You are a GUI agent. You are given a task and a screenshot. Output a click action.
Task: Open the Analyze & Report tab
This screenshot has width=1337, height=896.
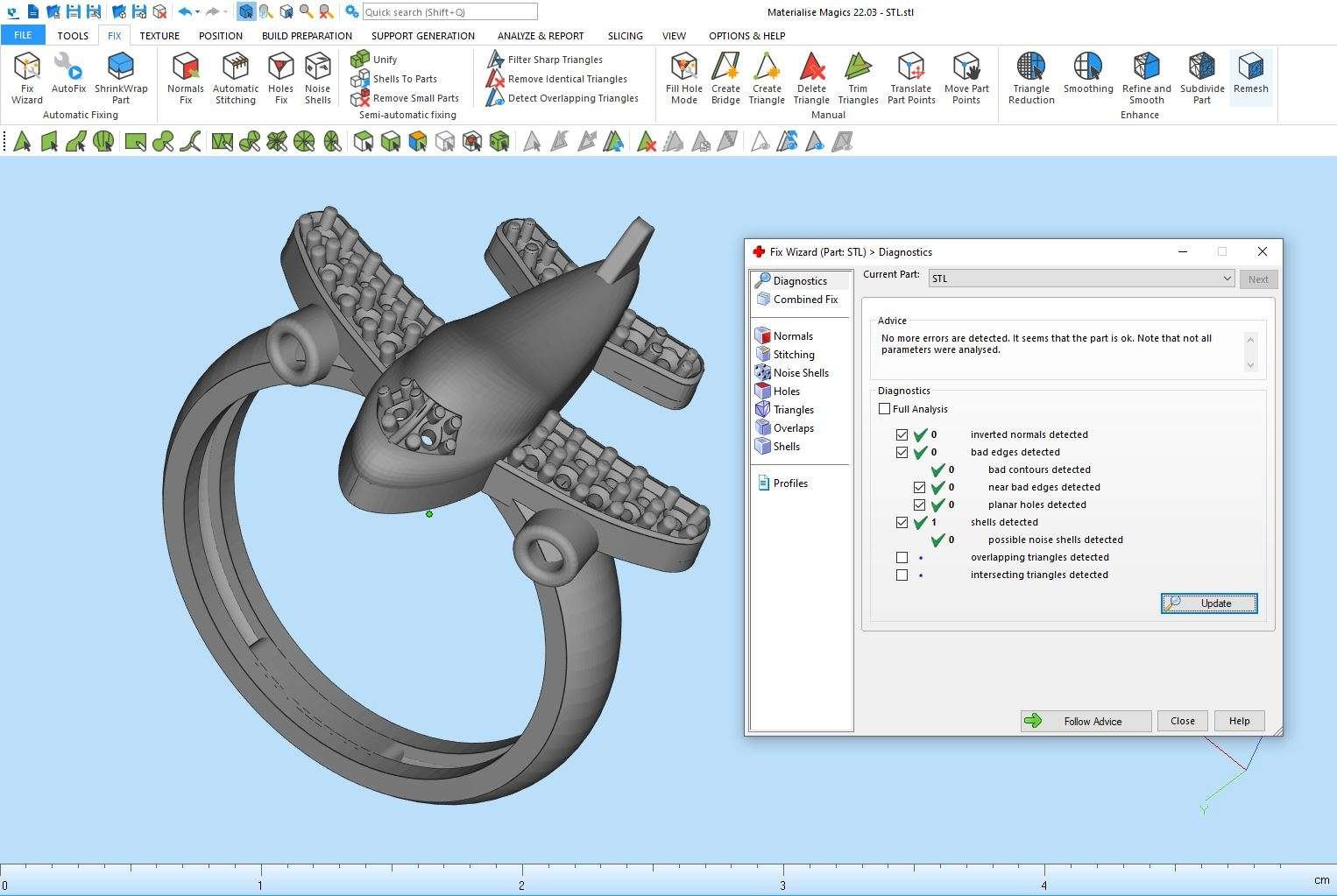540,36
